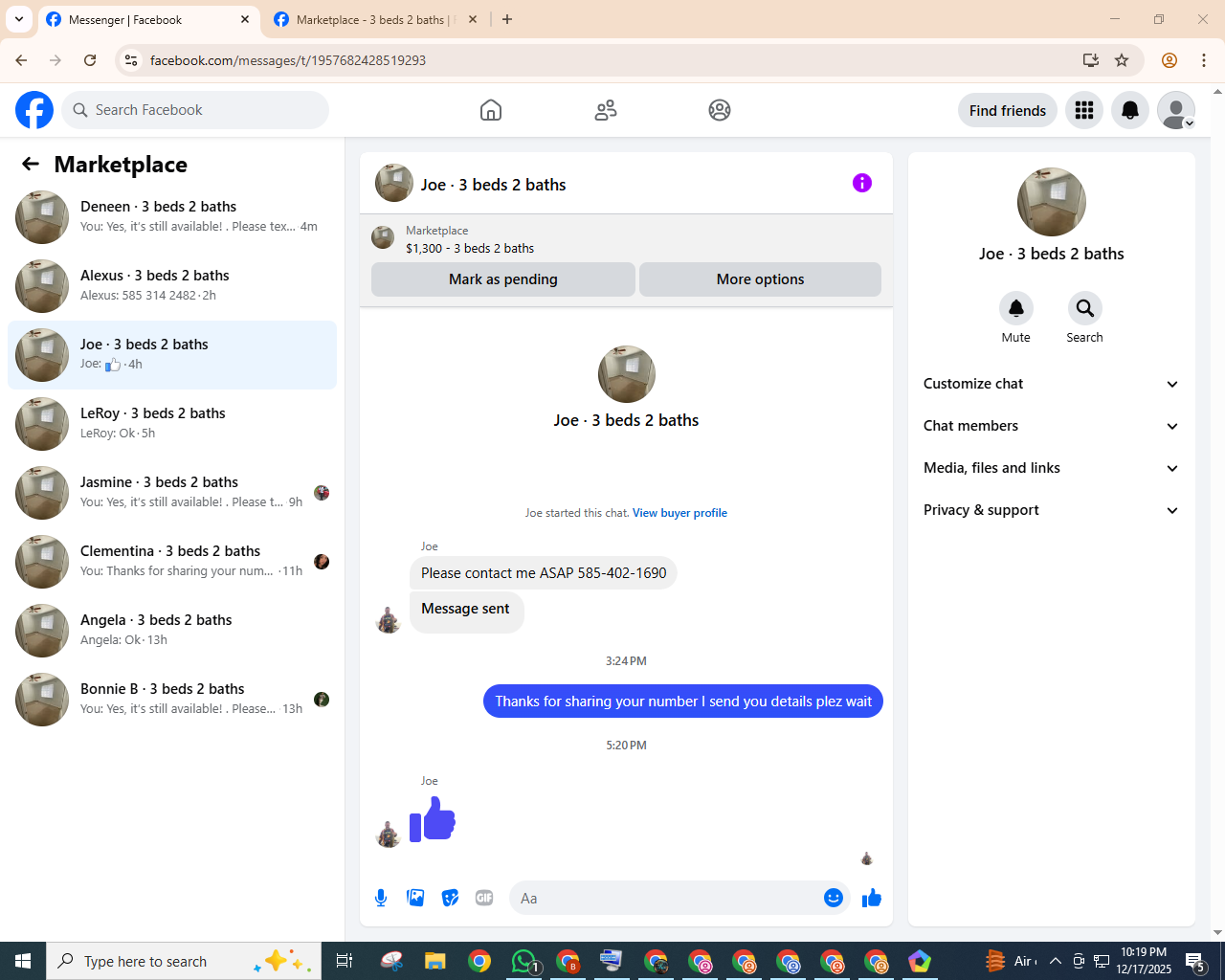Image resolution: width=1225 pixels, height=980 pixels.
Task: Open the clock showing 10:19 PM
Action: (1144, 961)
